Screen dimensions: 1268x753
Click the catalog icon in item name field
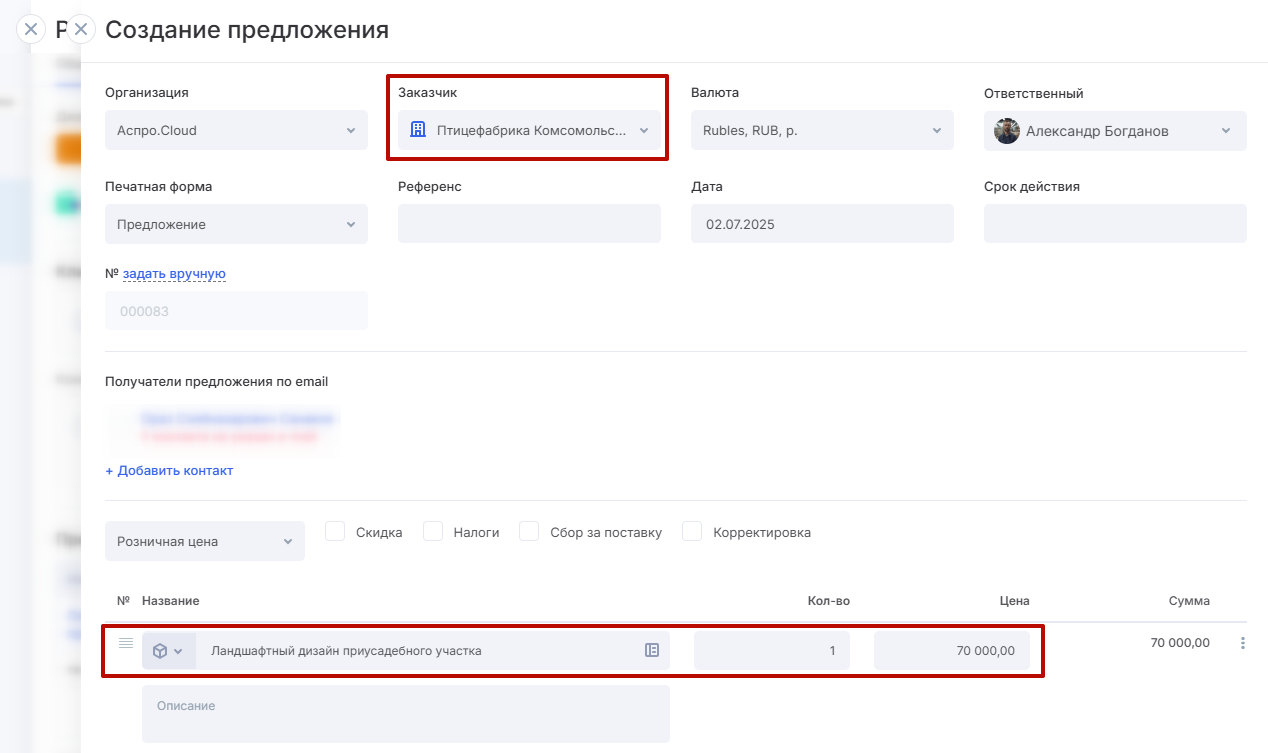pyautogui.click(x=652, y=650)
